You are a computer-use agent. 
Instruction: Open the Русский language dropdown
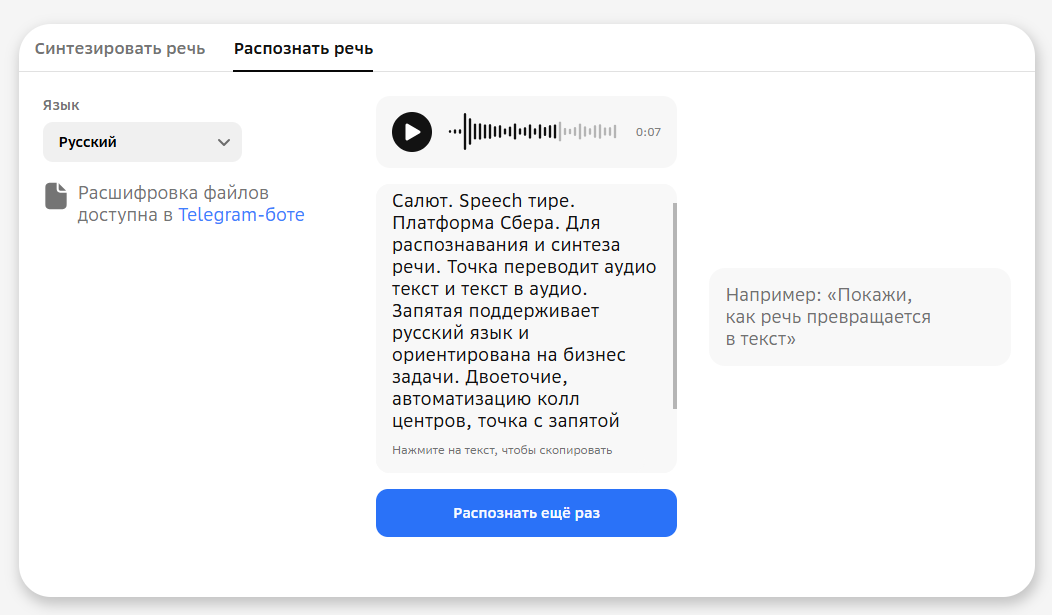[x=142, y=142]
